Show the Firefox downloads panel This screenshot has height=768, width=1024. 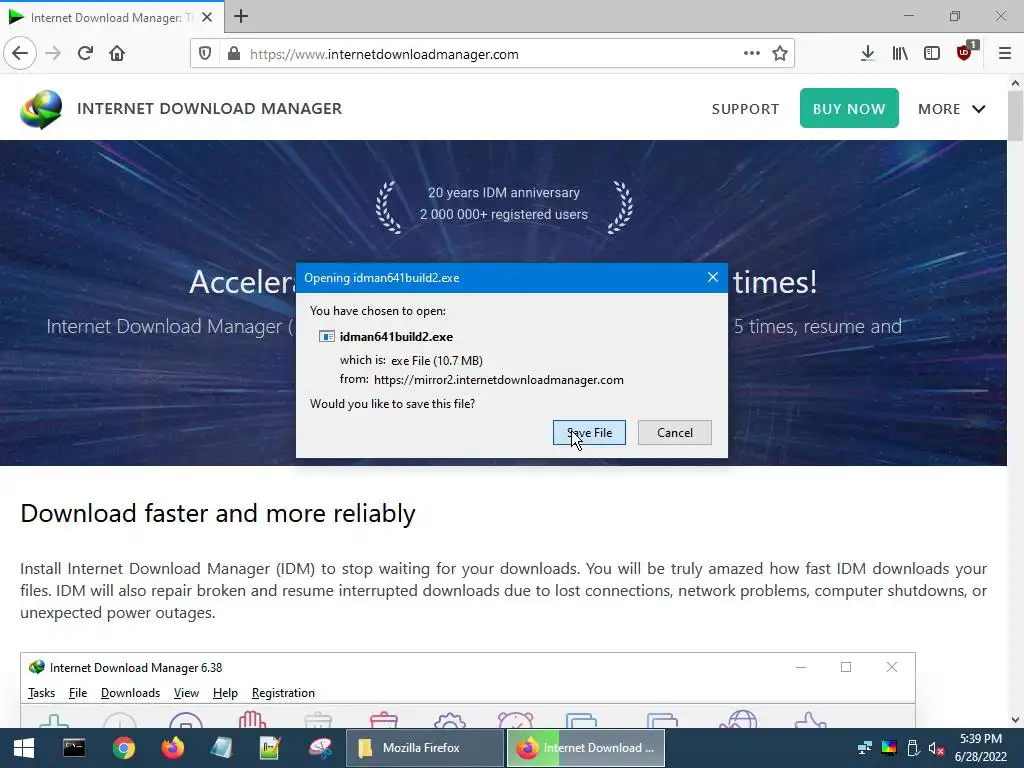(867, 54)
